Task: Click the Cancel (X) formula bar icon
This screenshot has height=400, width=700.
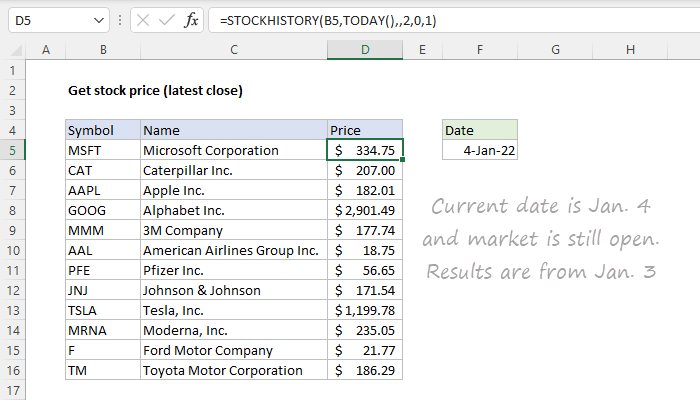Action: point(143,21)
